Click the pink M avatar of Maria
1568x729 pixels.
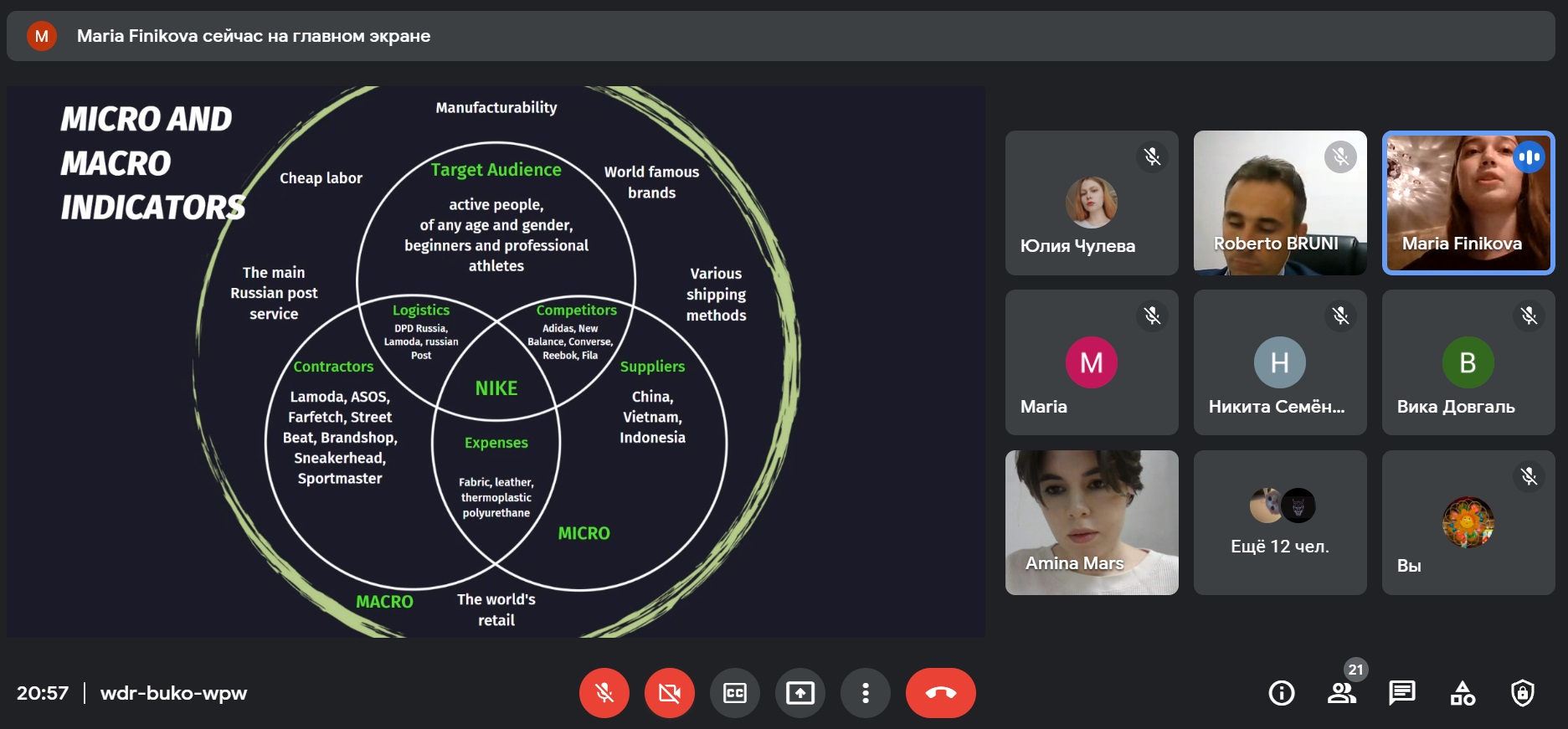pos(1091,362)
